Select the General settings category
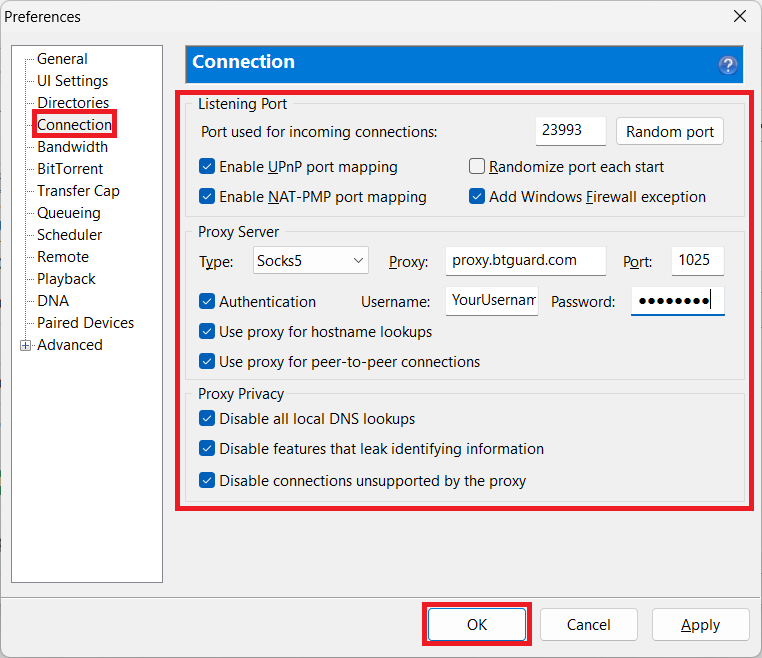This screenshot has width=762, height=658. point(62,59)
